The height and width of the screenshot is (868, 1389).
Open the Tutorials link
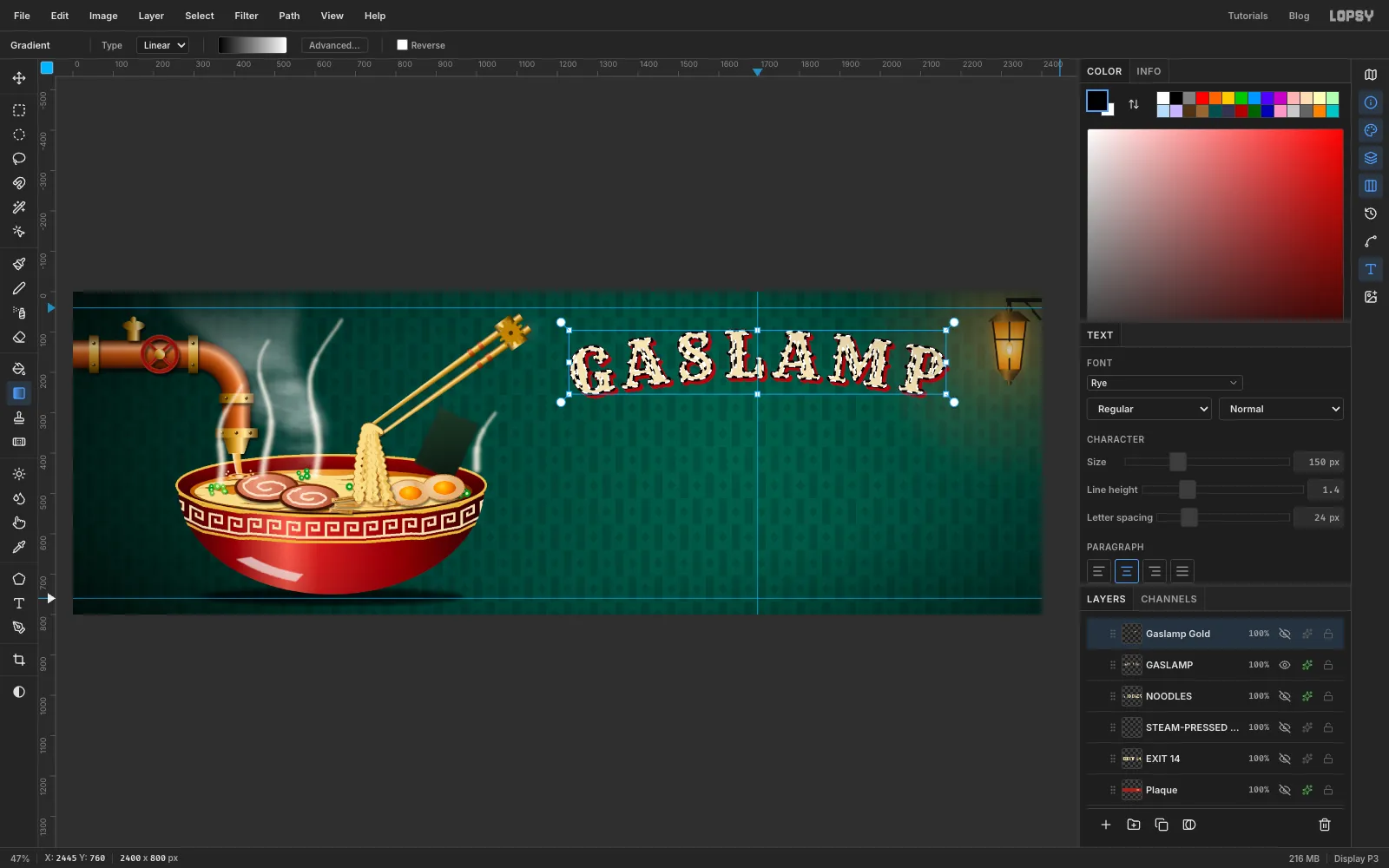[1247, 16]
